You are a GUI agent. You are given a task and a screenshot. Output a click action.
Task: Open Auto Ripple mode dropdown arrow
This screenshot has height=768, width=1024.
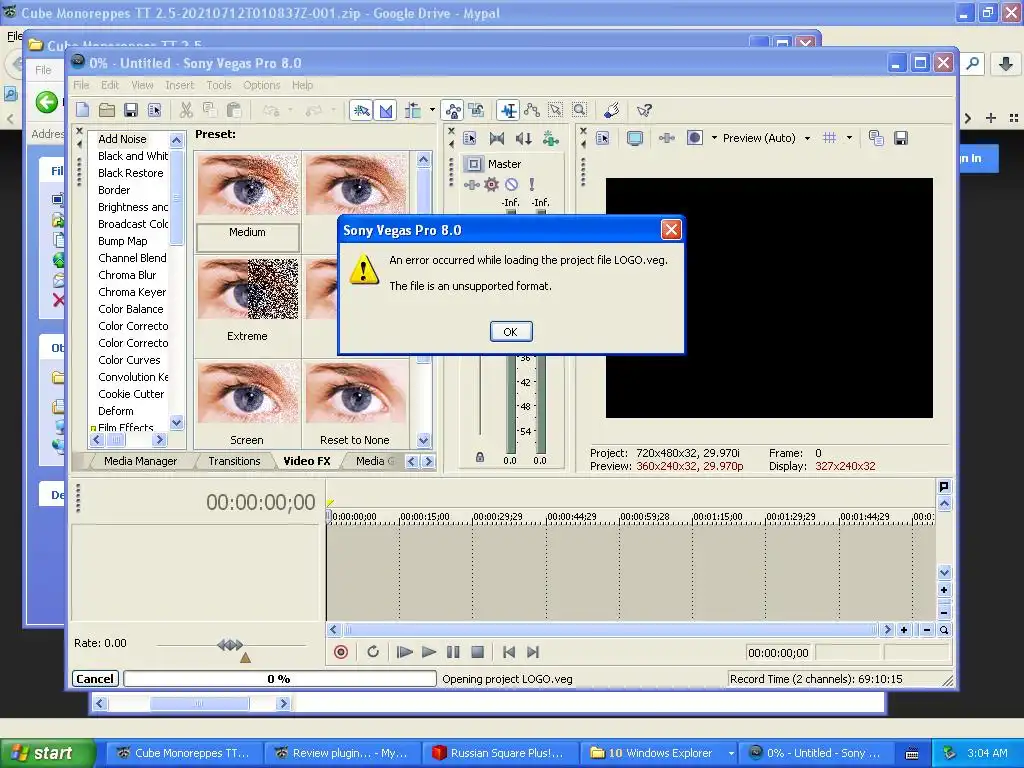pyautogui.click(x=432, y=110)
